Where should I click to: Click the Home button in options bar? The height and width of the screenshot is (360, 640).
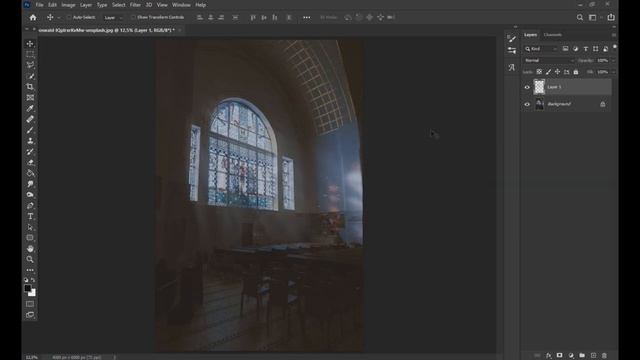33,18
